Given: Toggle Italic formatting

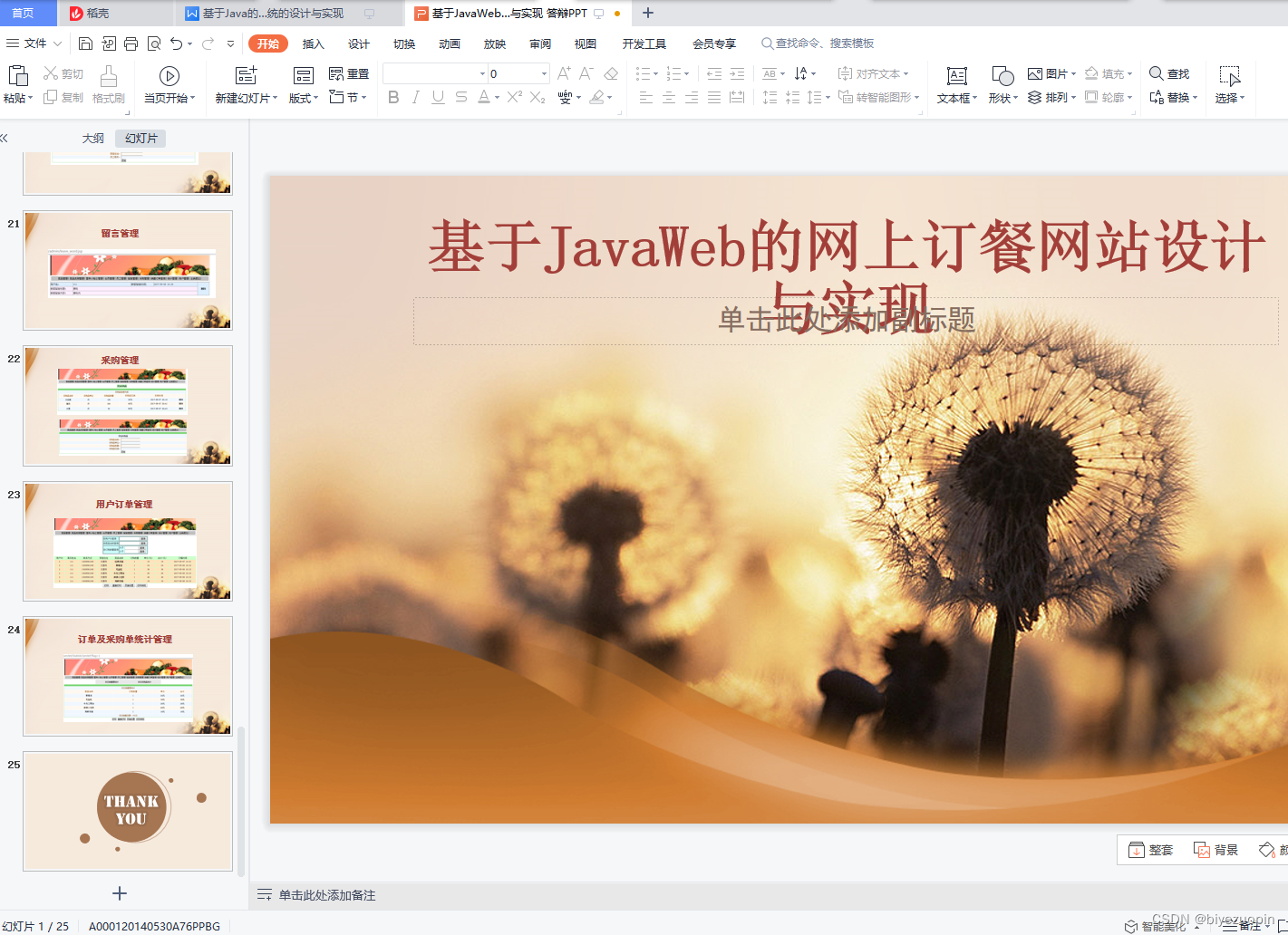Looking at the screenshot, I should click(415, 97).
